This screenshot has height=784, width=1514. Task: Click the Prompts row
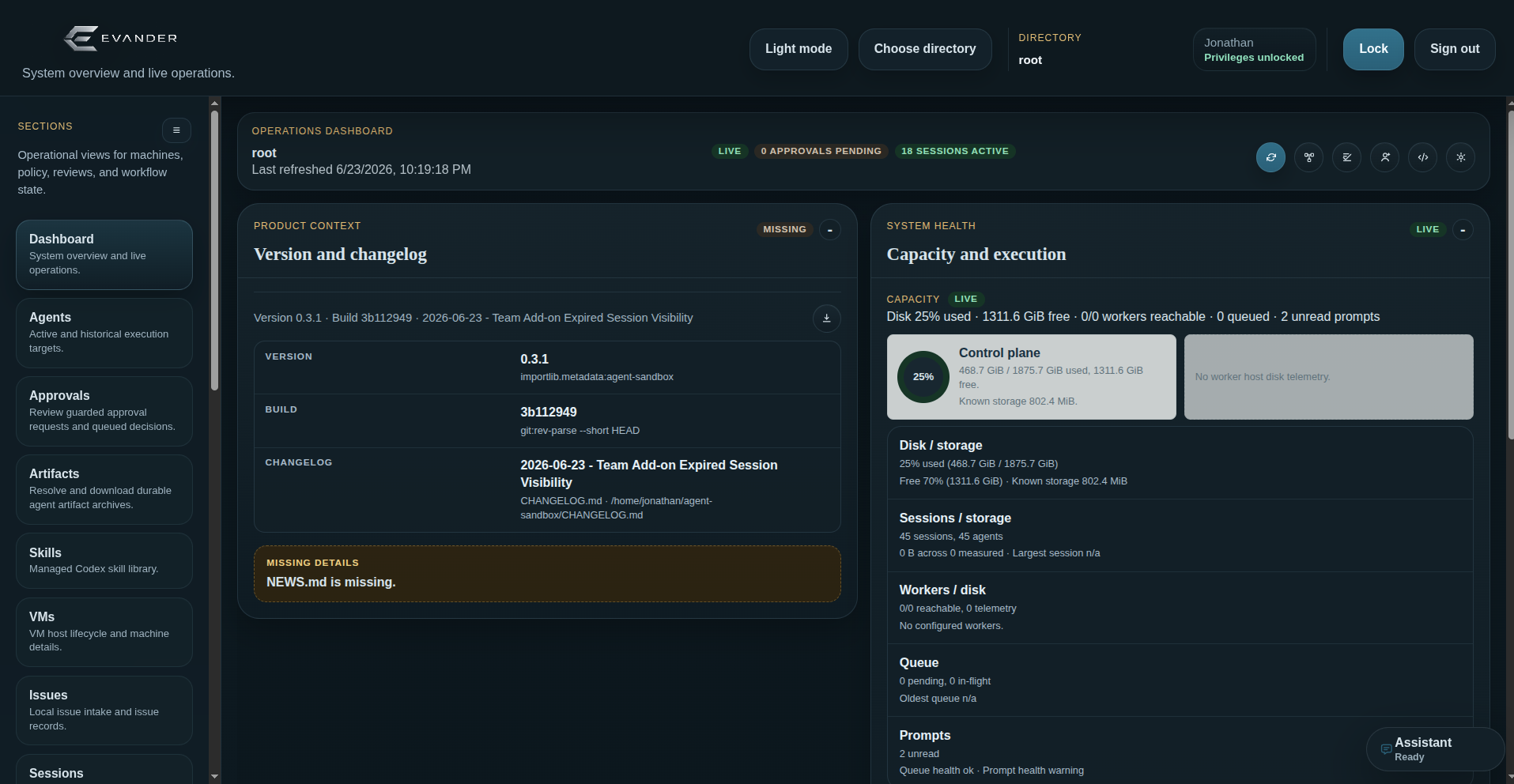tap(1180, 752)
